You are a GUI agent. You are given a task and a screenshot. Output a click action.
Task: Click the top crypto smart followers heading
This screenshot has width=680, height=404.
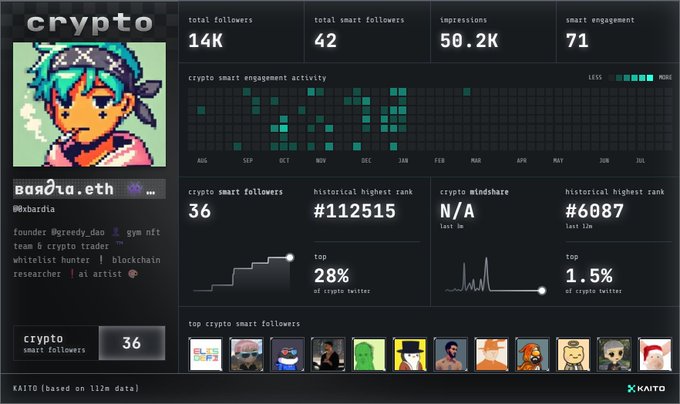[244, 324]
